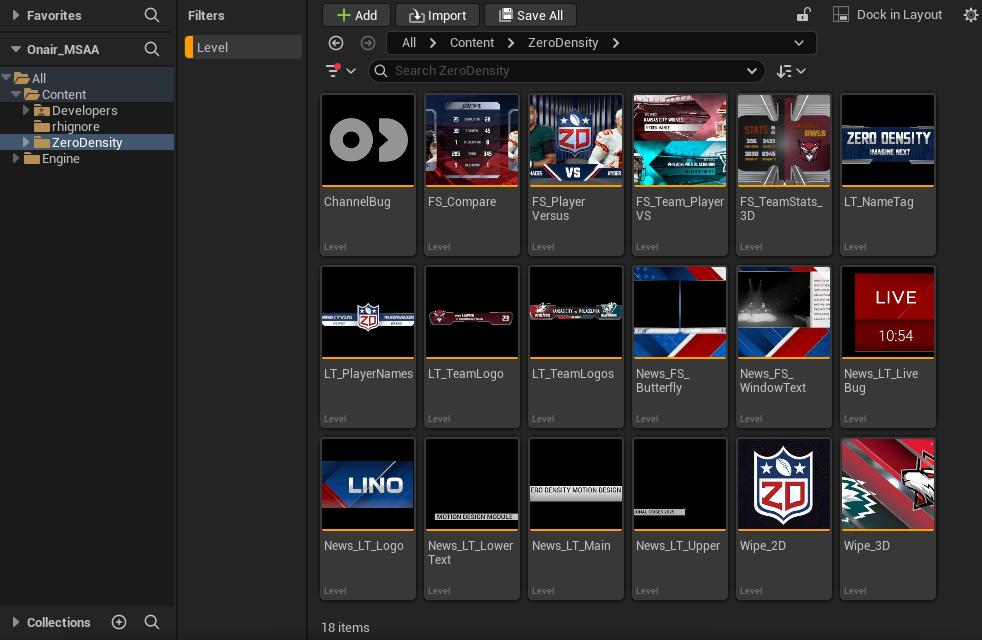Click the lock icon next to Dock in Layout
Screen dimensions: 982x640
point(803,15)
